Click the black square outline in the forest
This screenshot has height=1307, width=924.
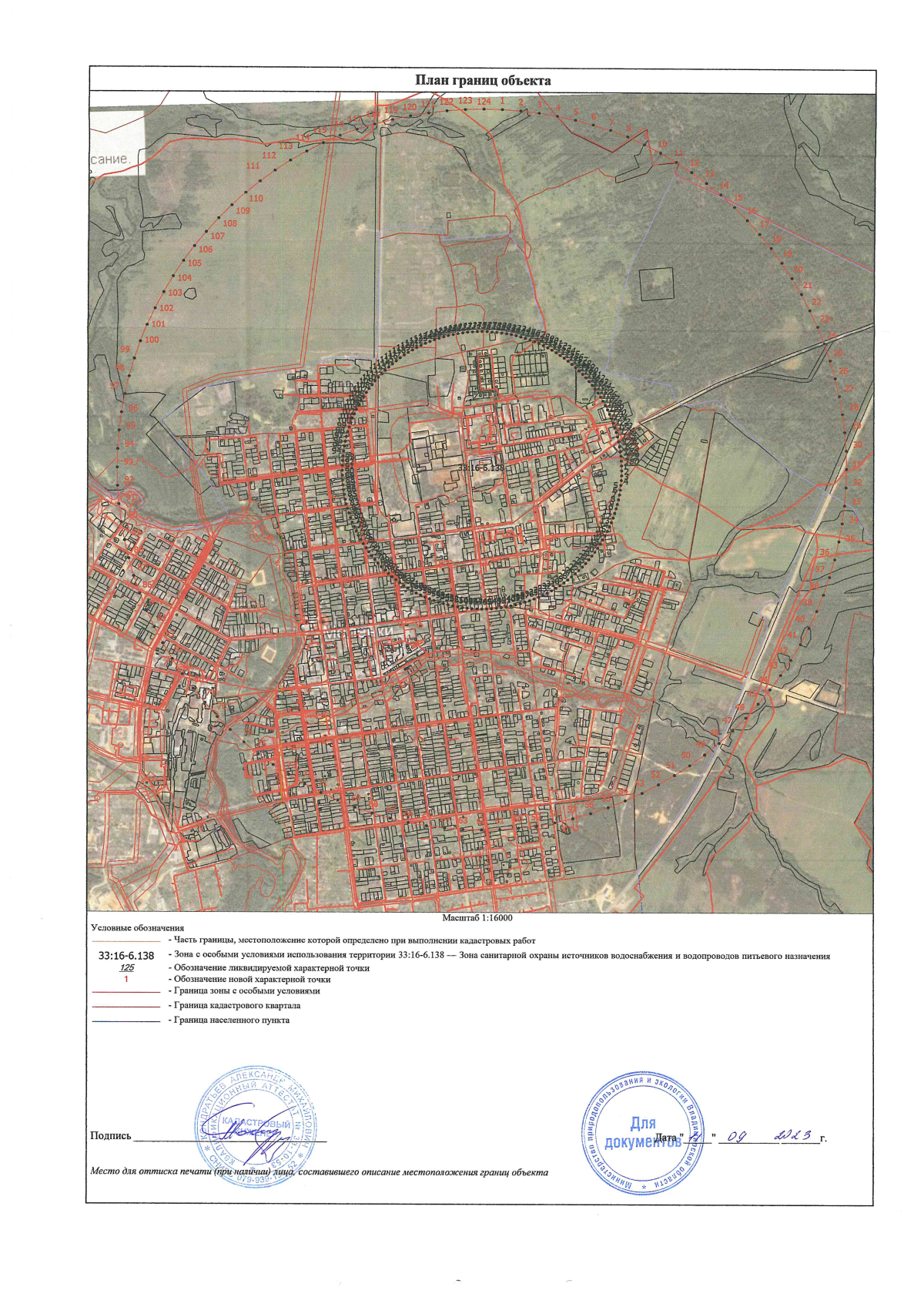click(x=657, y=283)
